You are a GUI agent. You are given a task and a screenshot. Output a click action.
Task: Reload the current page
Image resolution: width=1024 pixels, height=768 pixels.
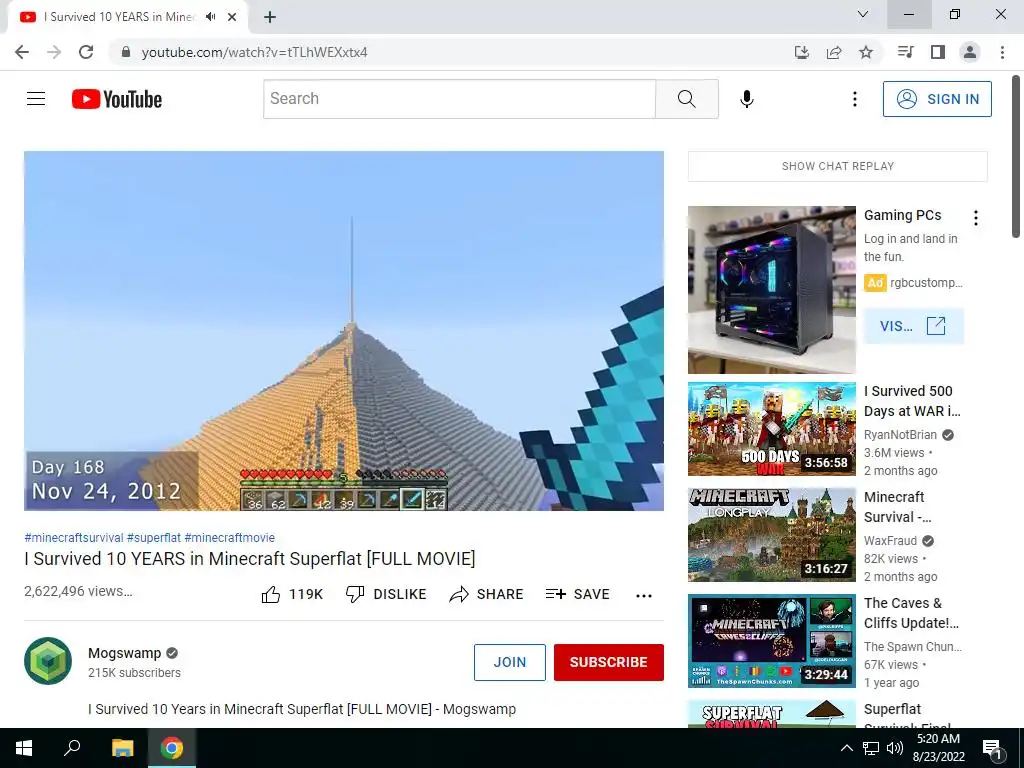[86, 52]
